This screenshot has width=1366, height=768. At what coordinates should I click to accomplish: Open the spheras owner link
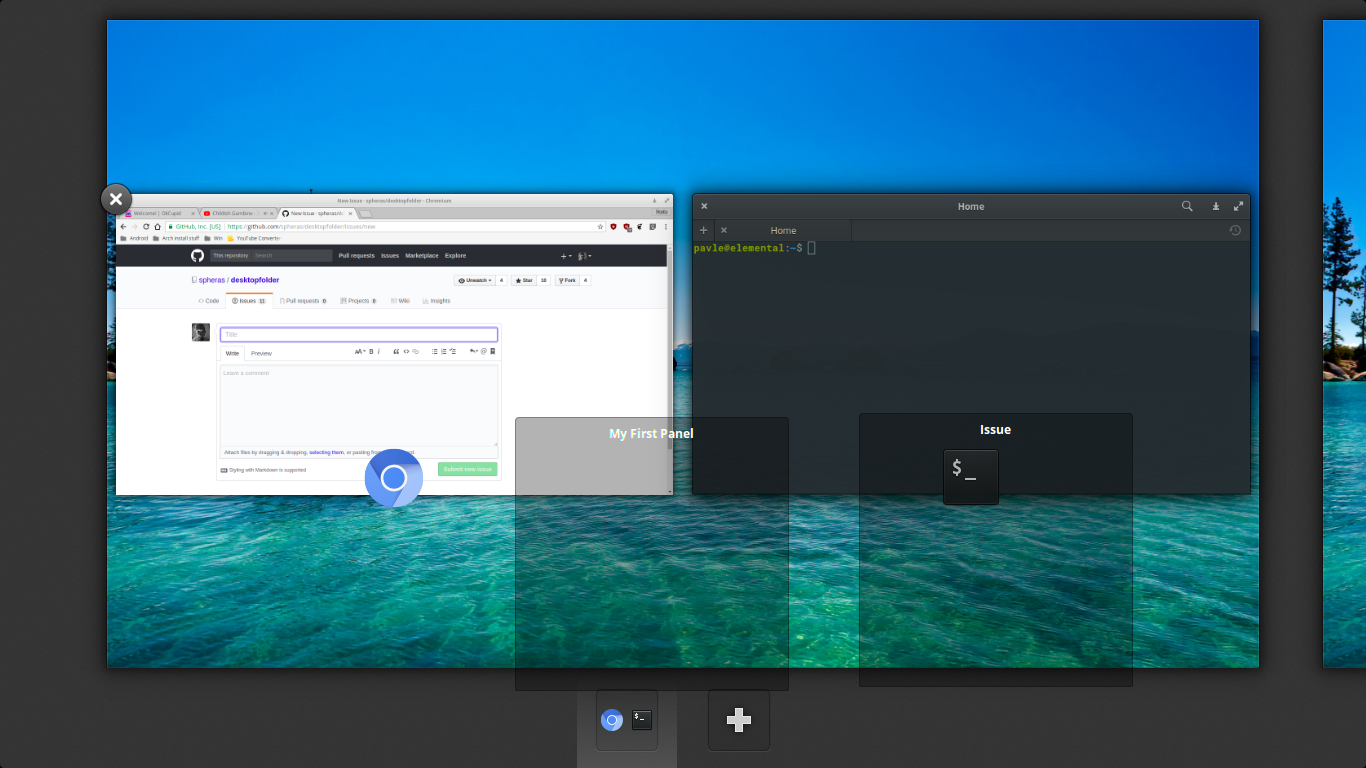click(212, 281)
